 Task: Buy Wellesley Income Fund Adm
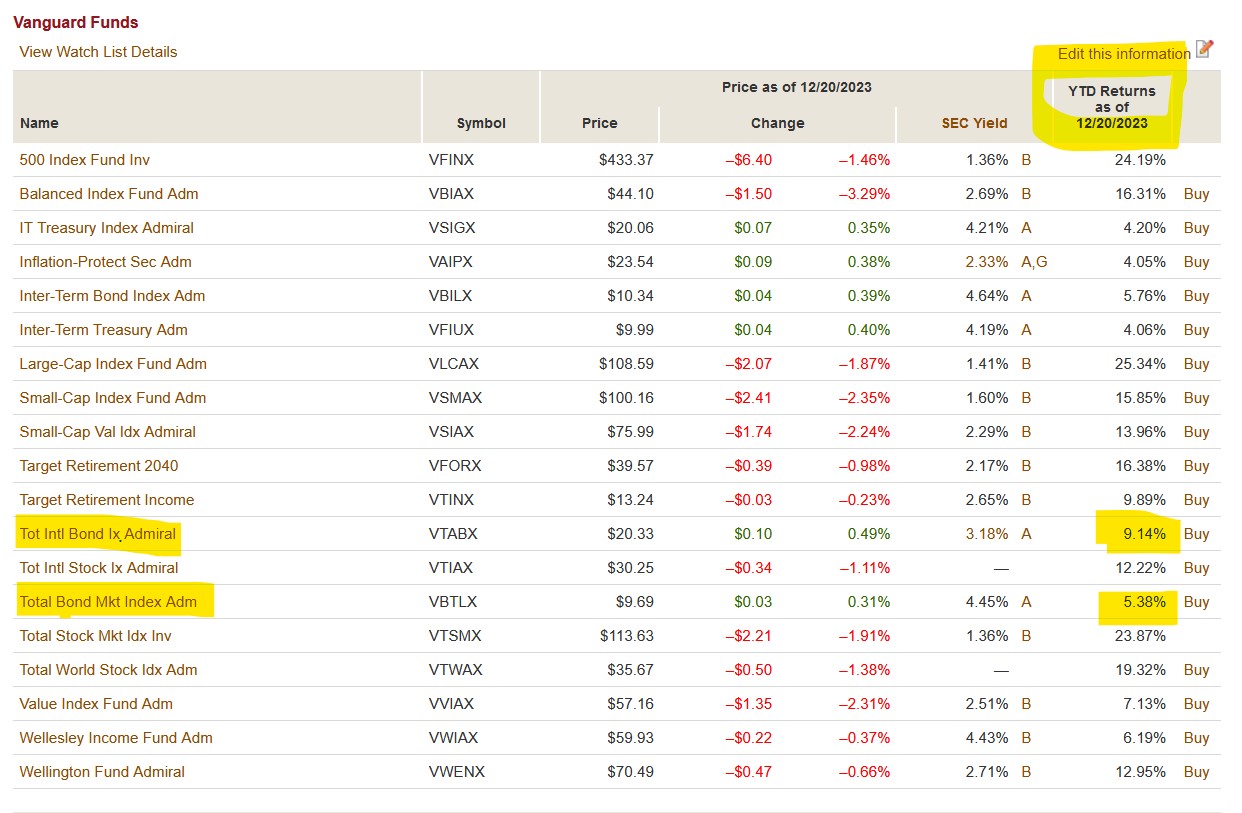[1196, 738]
